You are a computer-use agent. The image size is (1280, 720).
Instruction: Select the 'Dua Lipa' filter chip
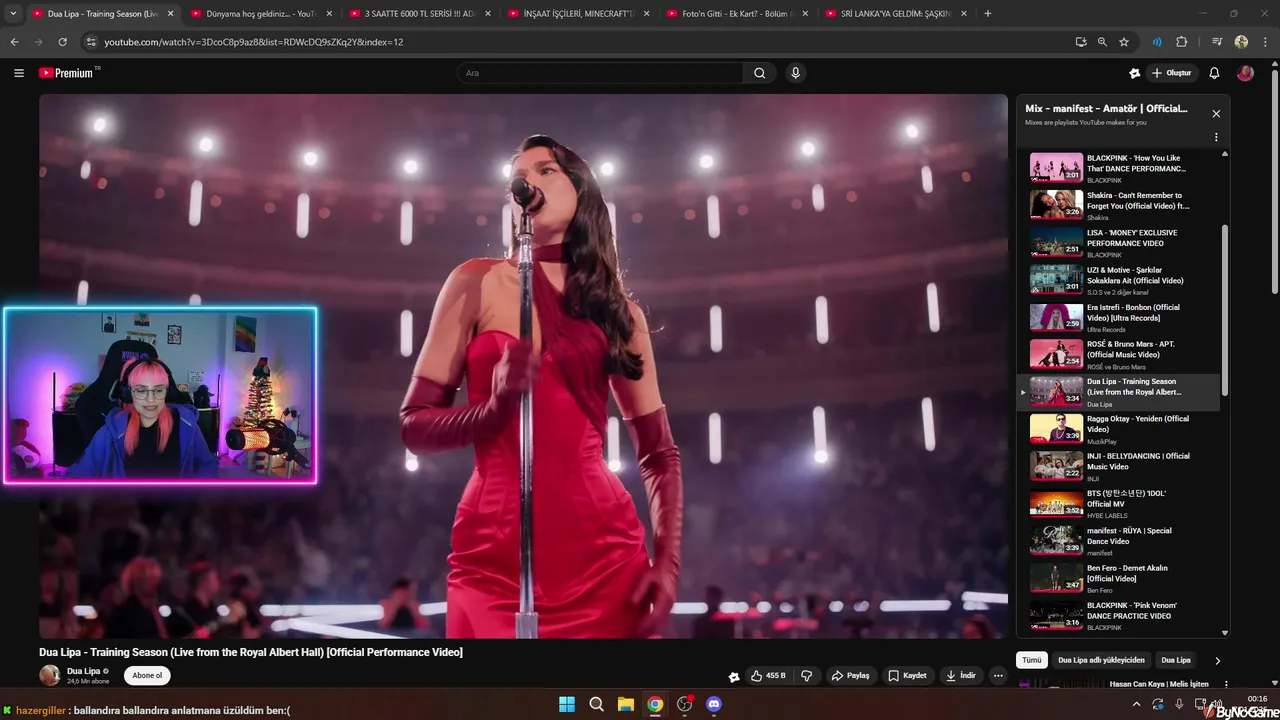coord(1176,660)
